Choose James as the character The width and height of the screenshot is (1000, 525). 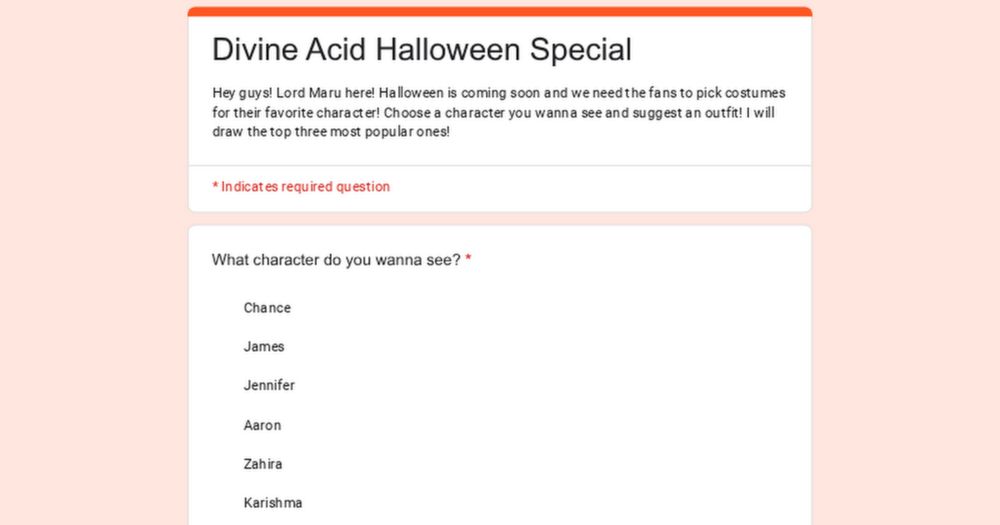pyautogui.click(x=263, y=347)
